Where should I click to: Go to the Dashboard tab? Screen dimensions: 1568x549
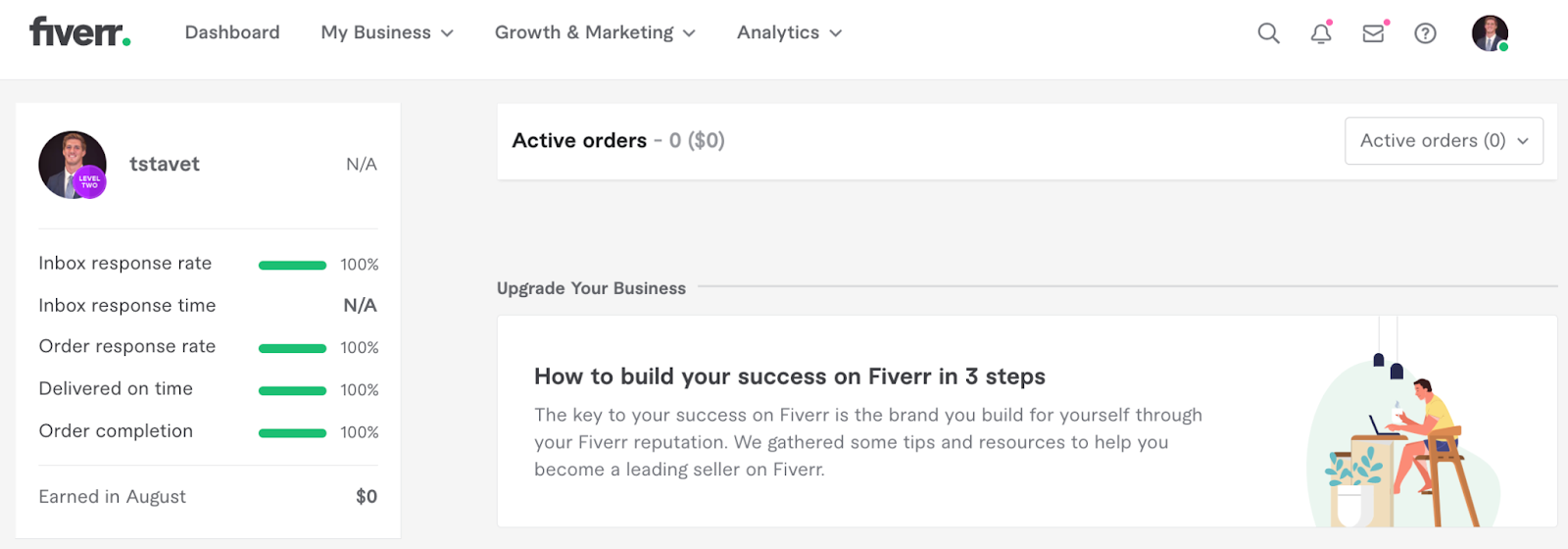(232, 32)
